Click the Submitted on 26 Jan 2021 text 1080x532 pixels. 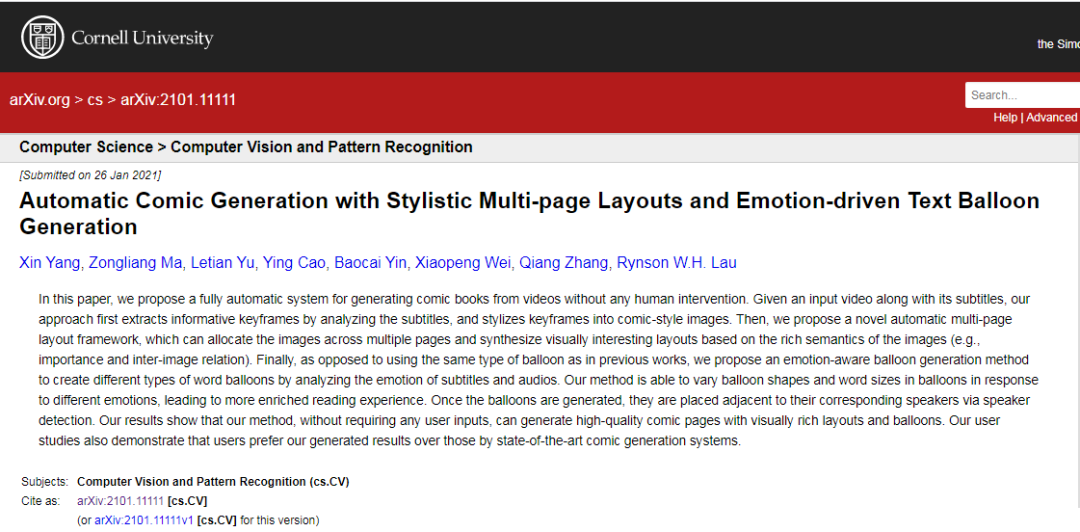pyautogui.click(x=90, y=175)
